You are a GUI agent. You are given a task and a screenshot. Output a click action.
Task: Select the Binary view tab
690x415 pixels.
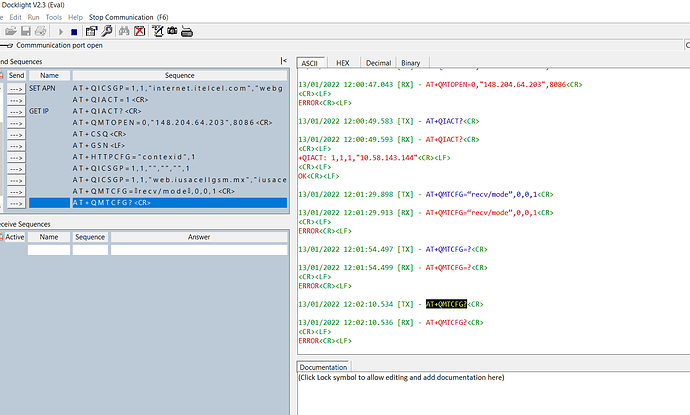(411, 62)
